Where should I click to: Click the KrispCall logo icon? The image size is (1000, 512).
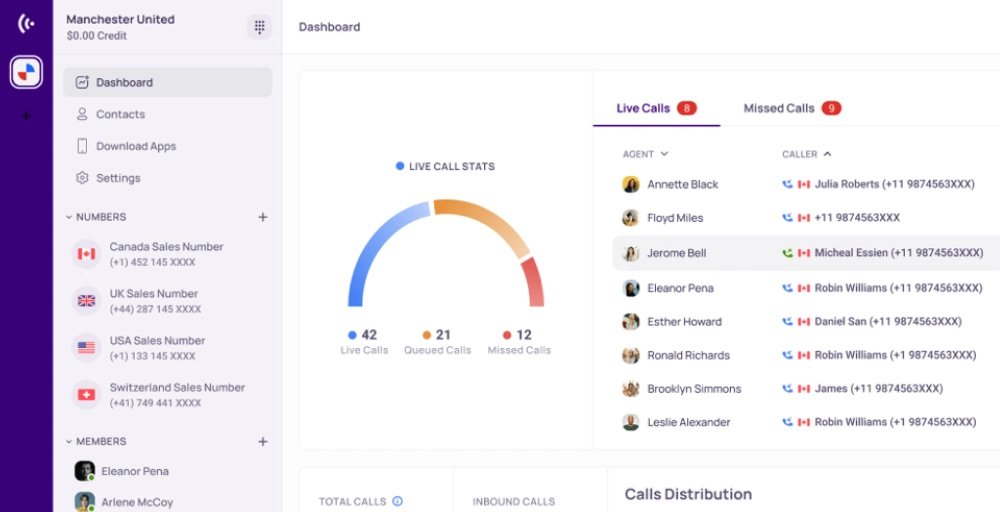[x=26, y=24]
